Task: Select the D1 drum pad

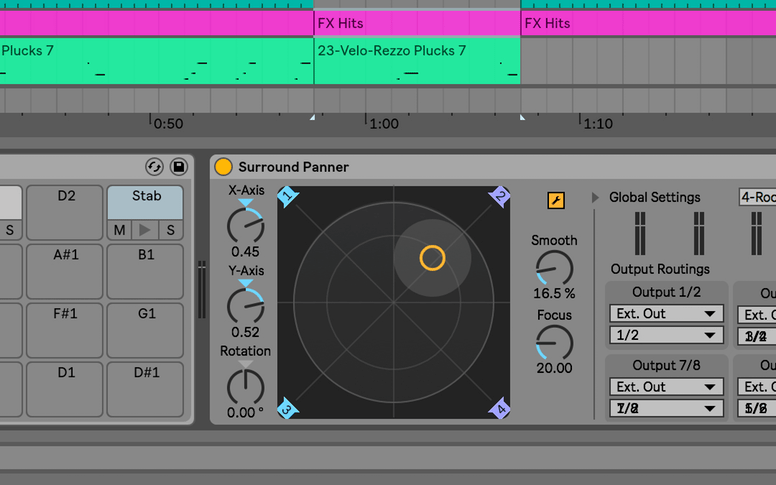Action: coord(65,389)
